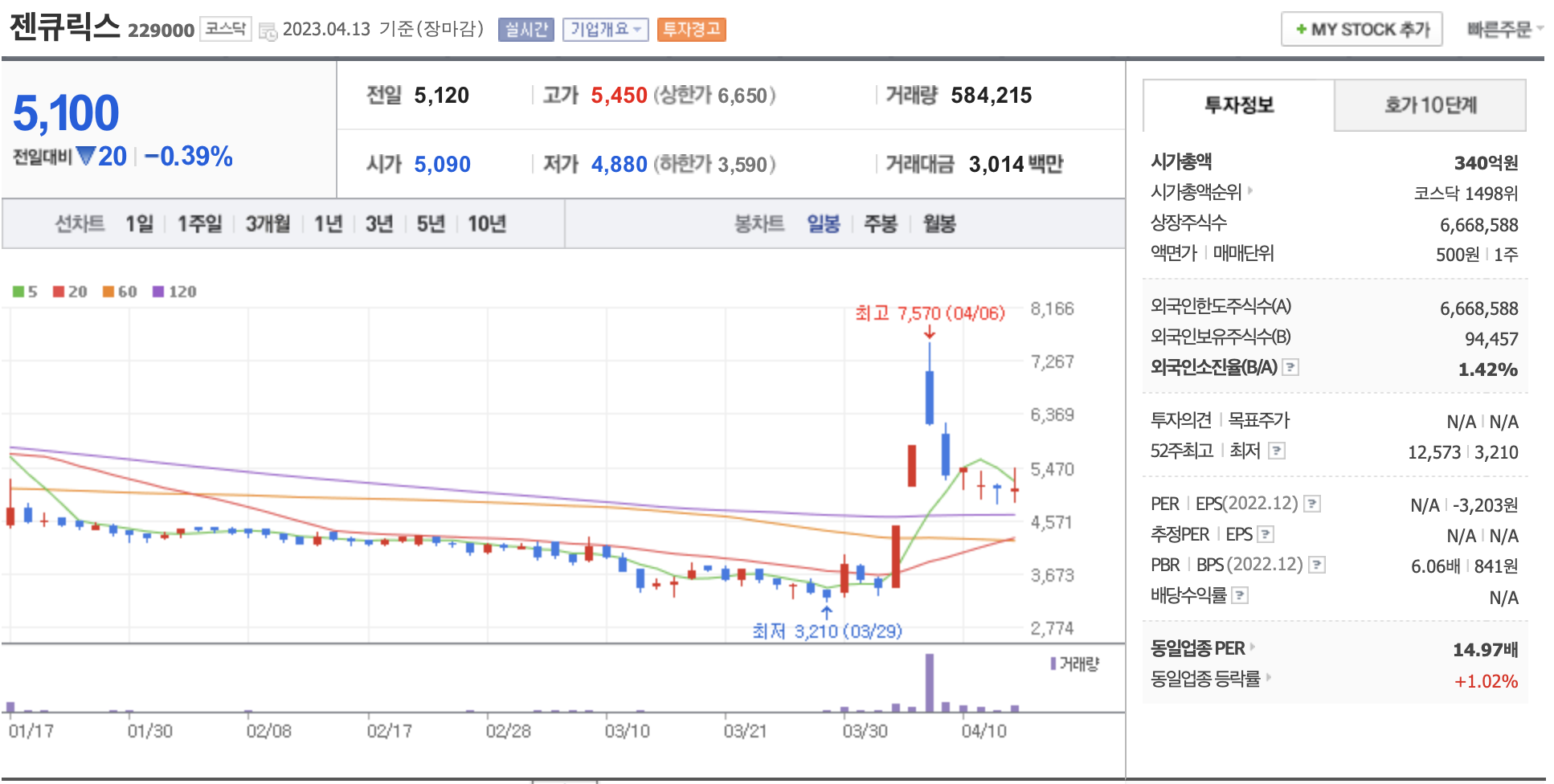1554x784 pixels.
Task: Select the 투자정보 tab
Action: (1238, 105)
